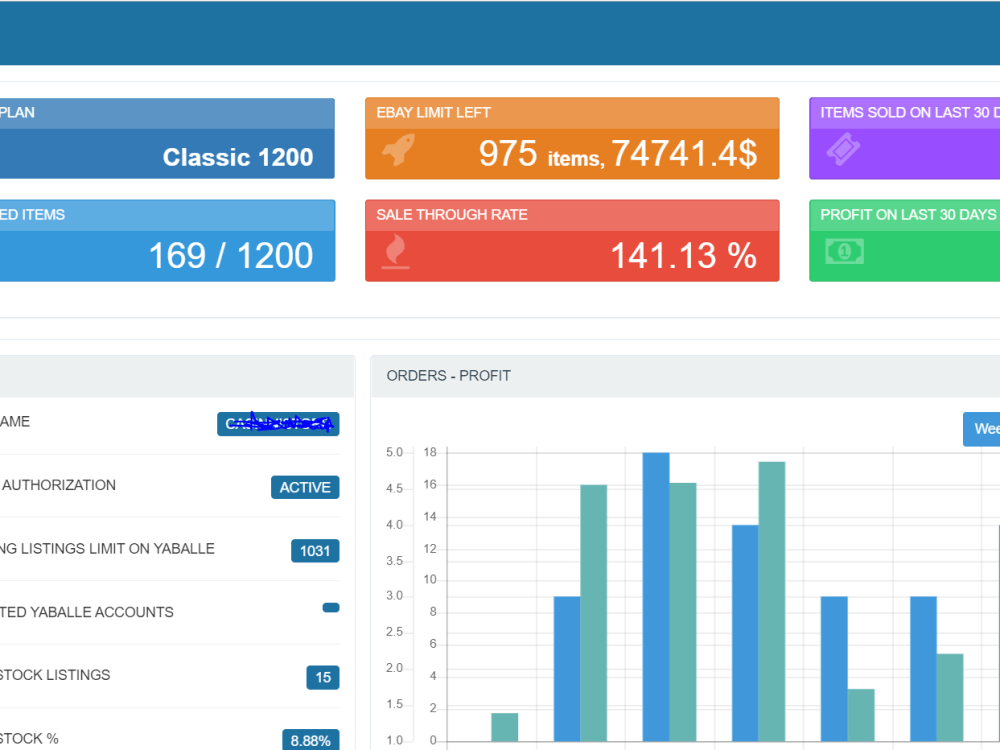The width and height of the screenshot is (1000, 750).
Task: Click the shortest teal bar in the chart
Action: pyautogui.click(x=504, y=727)
